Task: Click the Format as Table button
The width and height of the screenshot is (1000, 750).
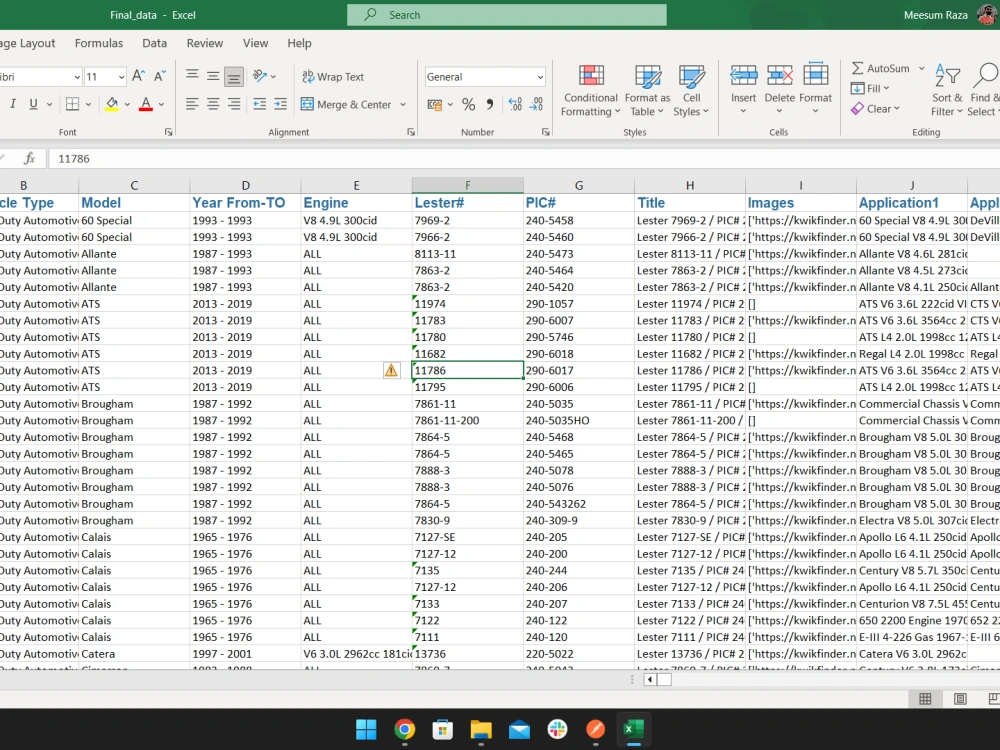Action: pyautogui.click(x=645, y=89)
